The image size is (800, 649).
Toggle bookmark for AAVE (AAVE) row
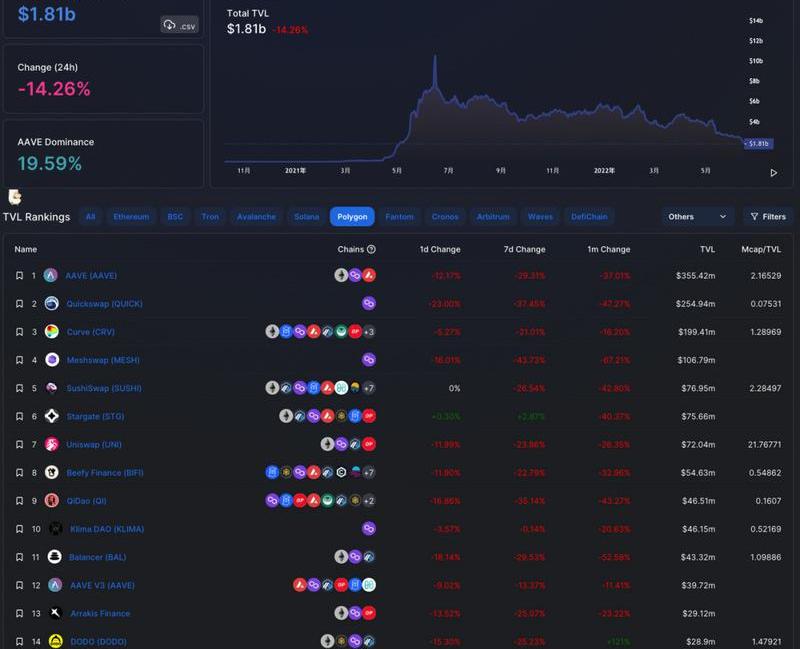tap(19, 275)
